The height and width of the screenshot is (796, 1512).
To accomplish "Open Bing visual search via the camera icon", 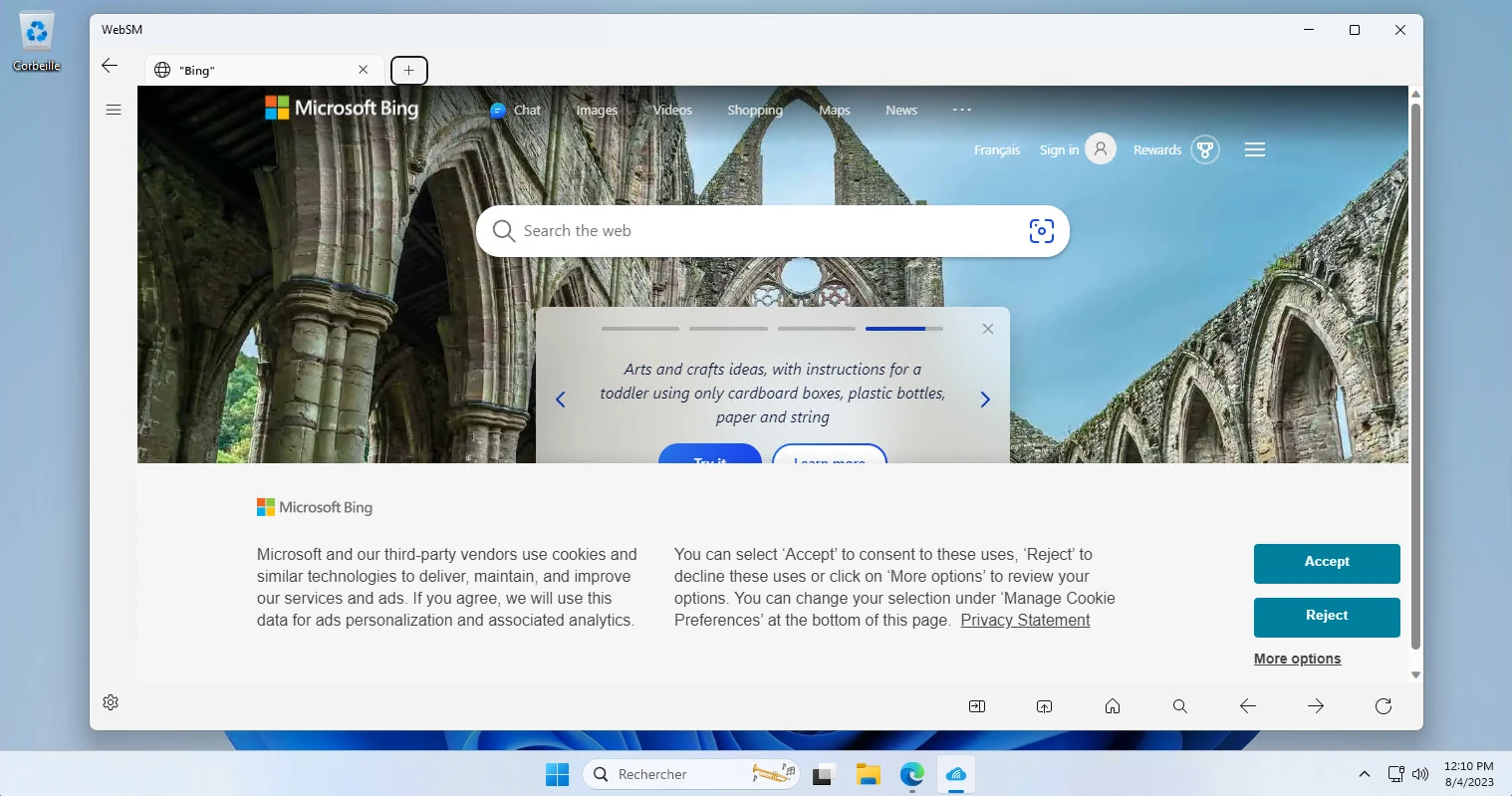I will coord(1042,230).
